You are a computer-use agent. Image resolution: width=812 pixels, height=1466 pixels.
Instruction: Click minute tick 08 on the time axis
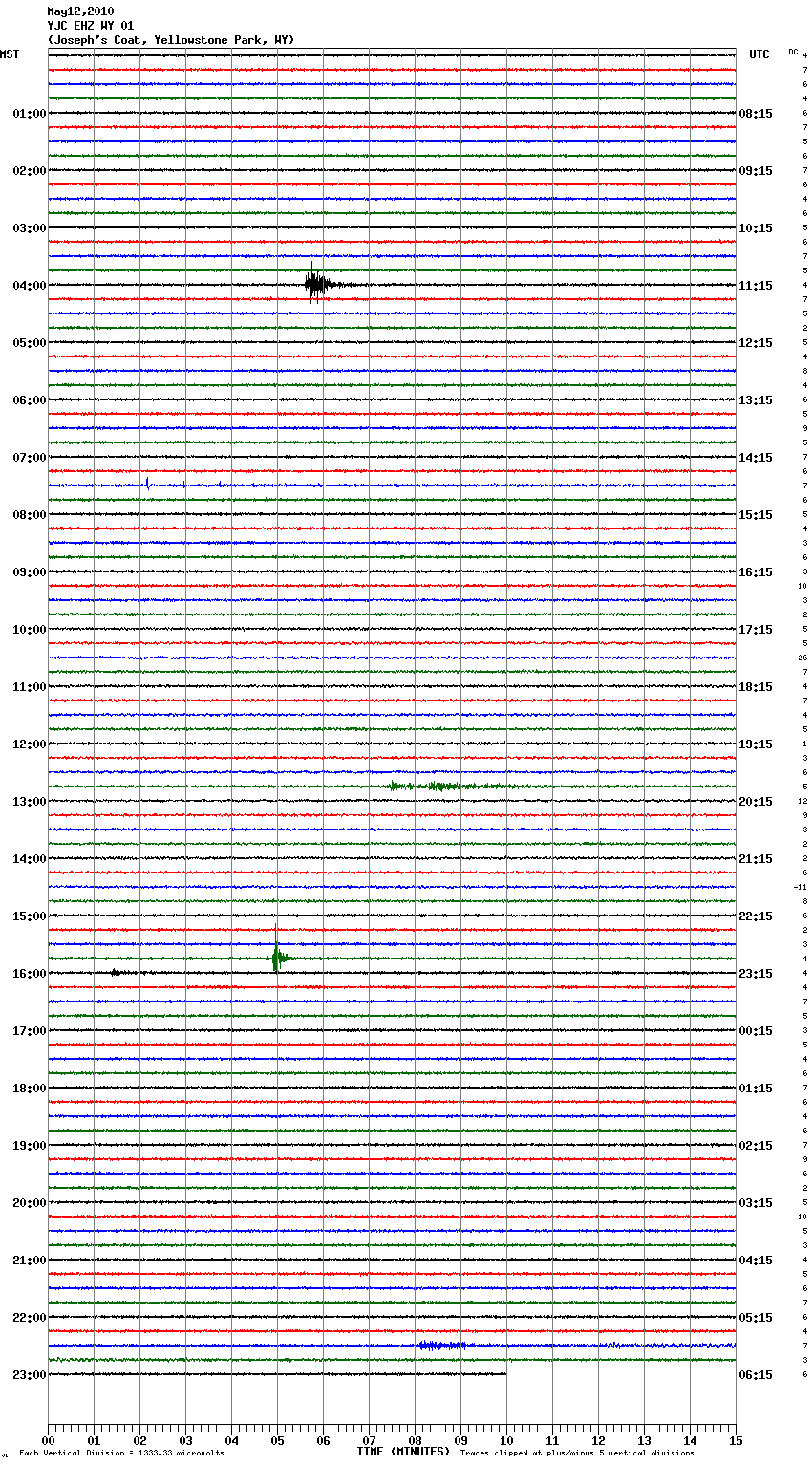(415, 1440)
